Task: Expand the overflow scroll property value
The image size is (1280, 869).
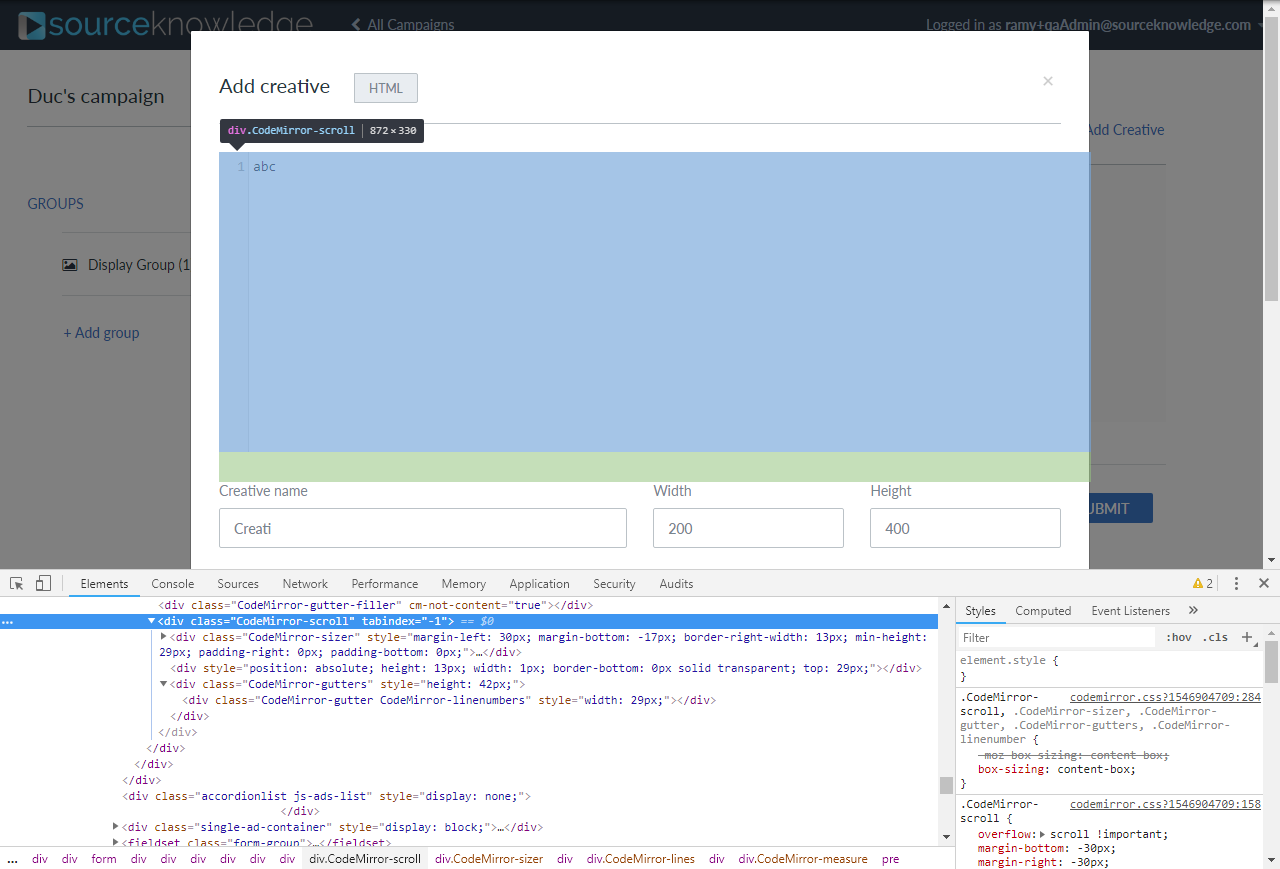Action: (x=1043, y=833)
